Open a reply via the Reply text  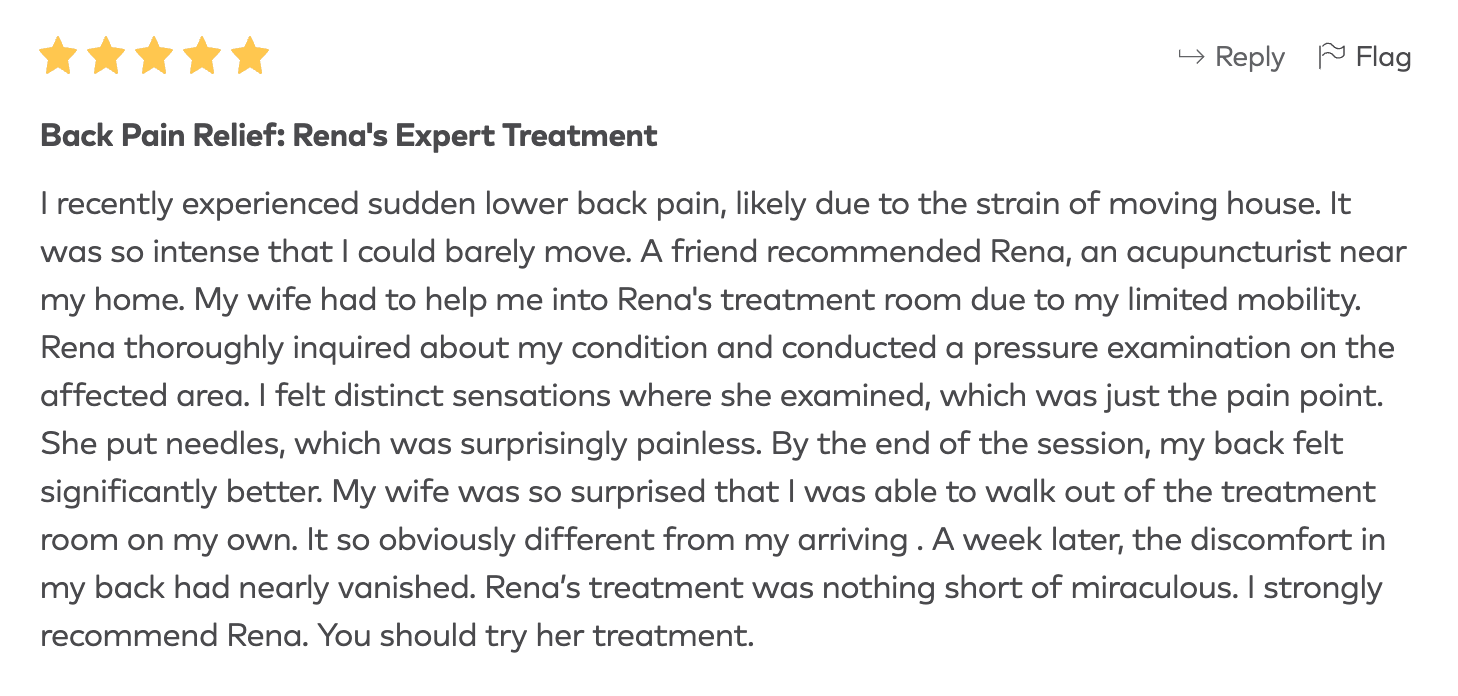click(1249, 58)
